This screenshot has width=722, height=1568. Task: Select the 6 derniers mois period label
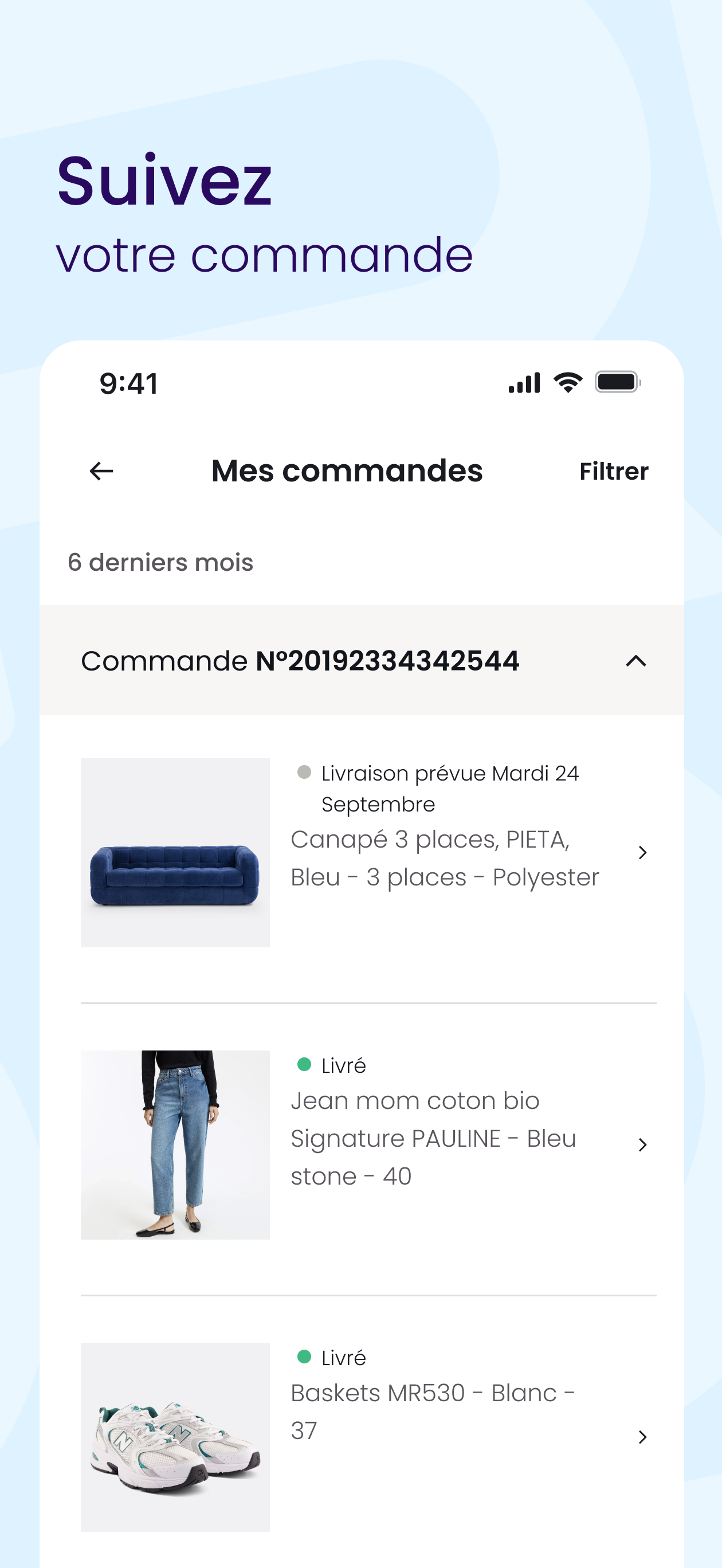click(x=160, y=562)
